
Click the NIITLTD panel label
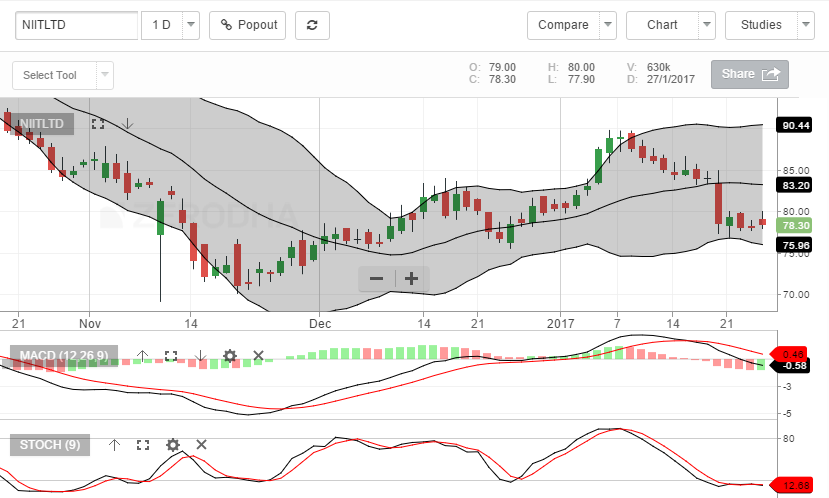(x=42, y=124)
